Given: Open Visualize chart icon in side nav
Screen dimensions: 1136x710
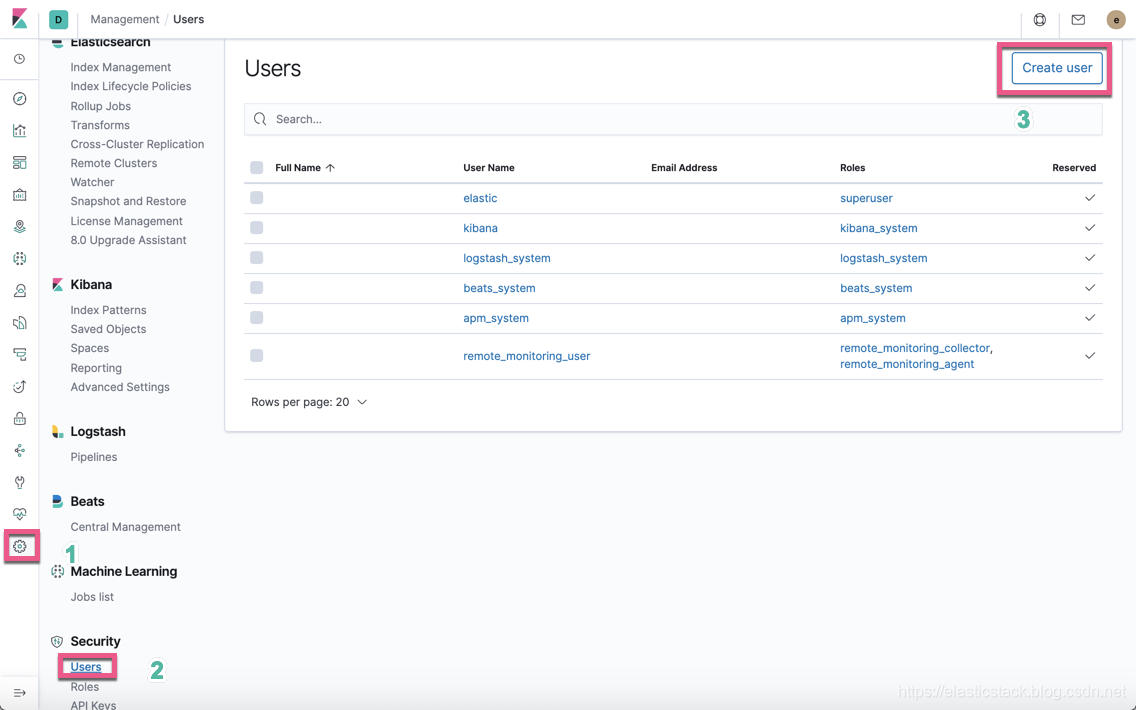Looking at the screenshot, I should tap(20, 130).
